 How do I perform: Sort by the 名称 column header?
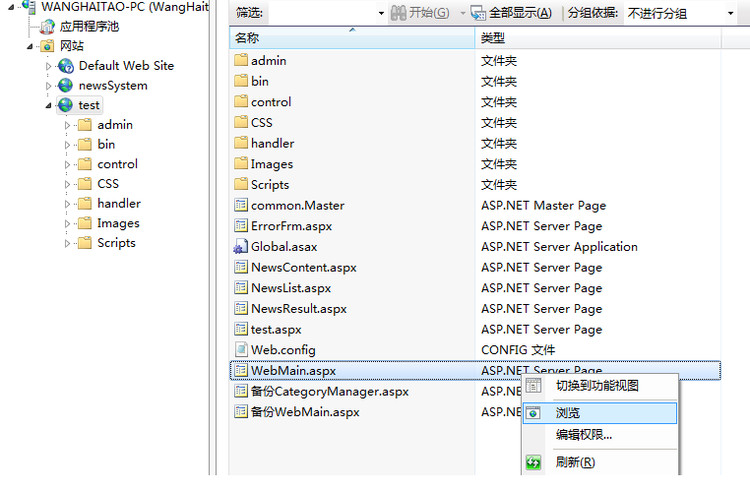pyautogui.click(x=350, y=38)
